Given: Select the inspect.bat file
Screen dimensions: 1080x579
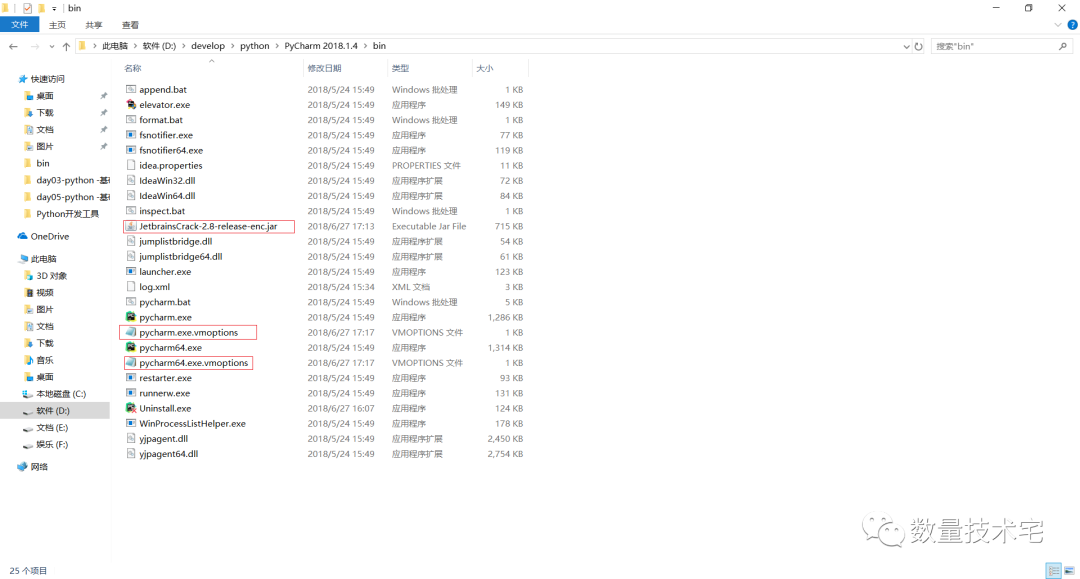Looking at the screenshot, I should coord(162,211).
